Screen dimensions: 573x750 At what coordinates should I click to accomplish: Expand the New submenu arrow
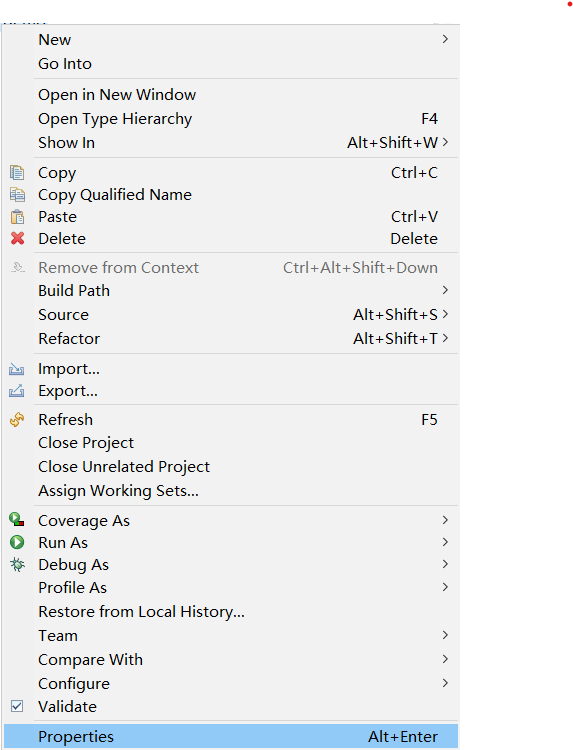pos(445,39)
